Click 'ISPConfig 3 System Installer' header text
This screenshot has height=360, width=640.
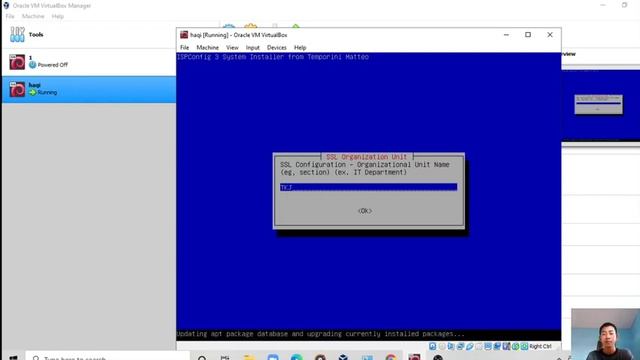(x=273, y=57)
